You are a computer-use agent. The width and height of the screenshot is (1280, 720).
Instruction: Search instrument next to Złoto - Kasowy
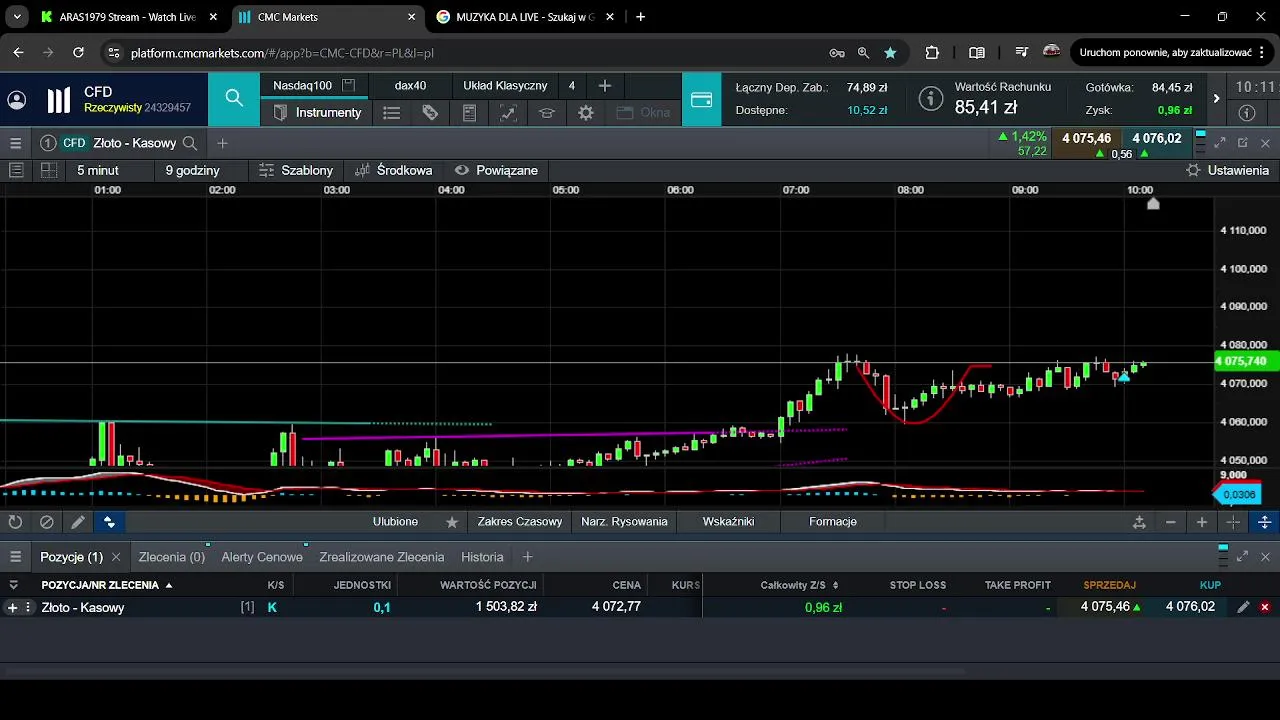click(190, 143)
